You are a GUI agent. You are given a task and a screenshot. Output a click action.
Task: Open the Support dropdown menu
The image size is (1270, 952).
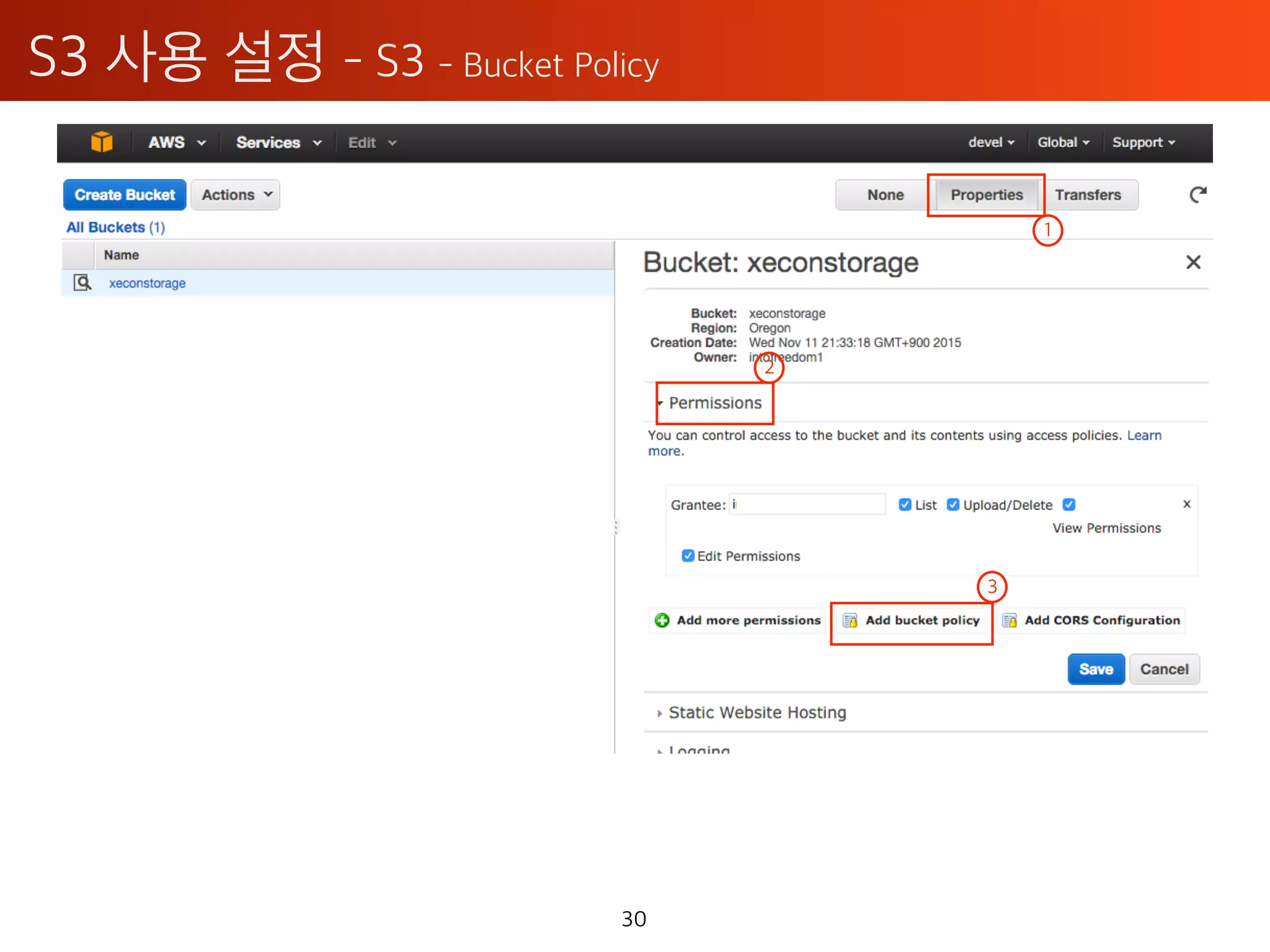point(1143,143)
